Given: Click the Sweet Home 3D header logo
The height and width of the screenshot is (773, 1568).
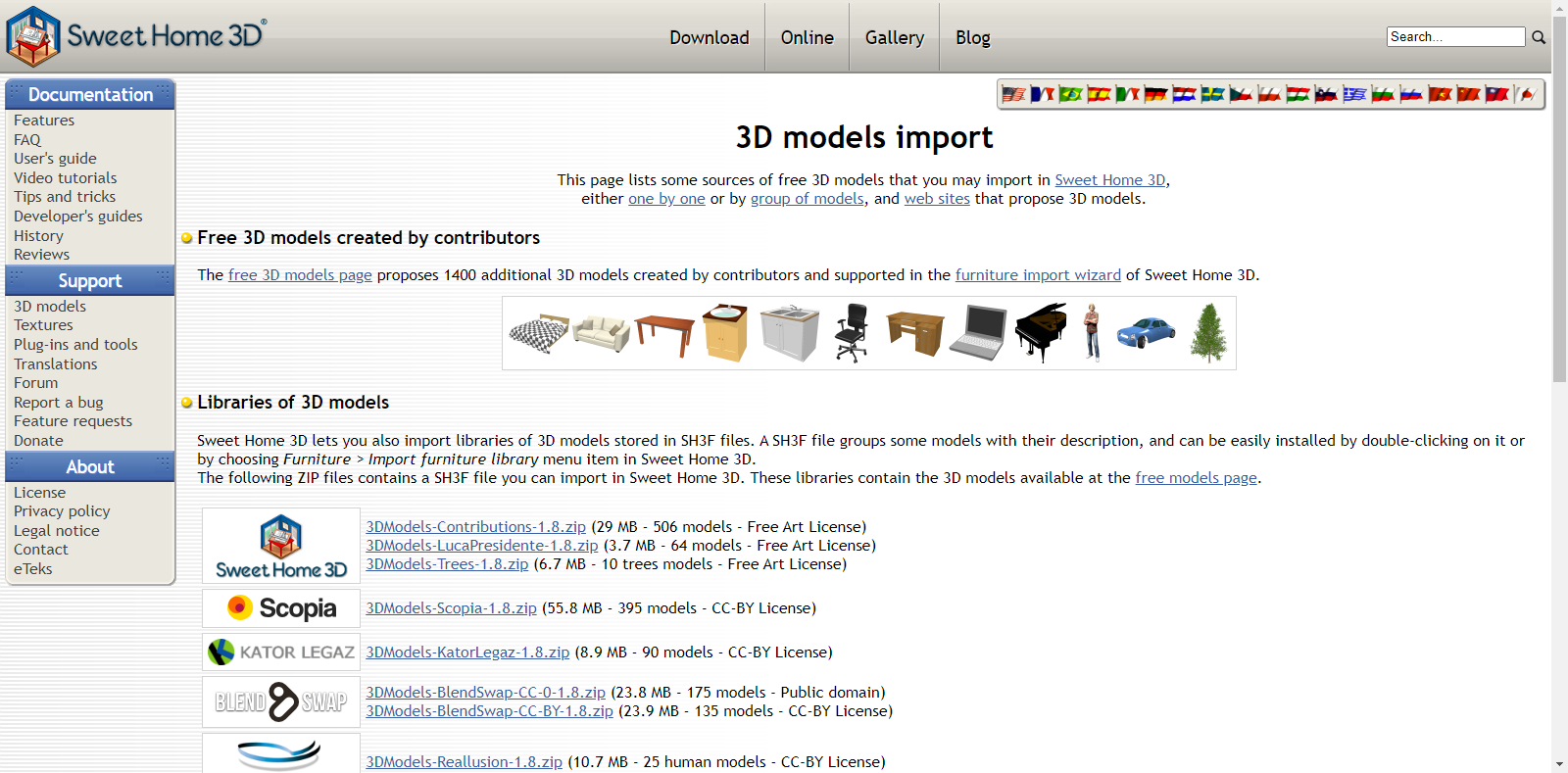Looking at the screenshot, I should coord(135,36).
